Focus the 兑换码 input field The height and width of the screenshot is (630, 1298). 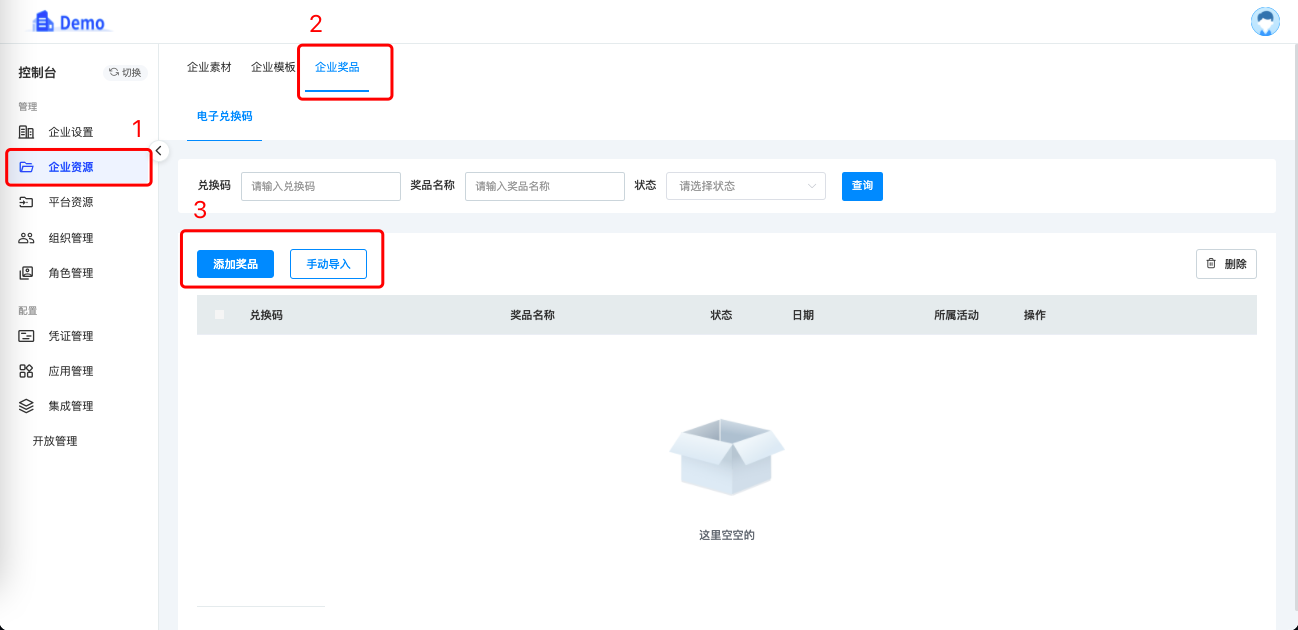320,186
